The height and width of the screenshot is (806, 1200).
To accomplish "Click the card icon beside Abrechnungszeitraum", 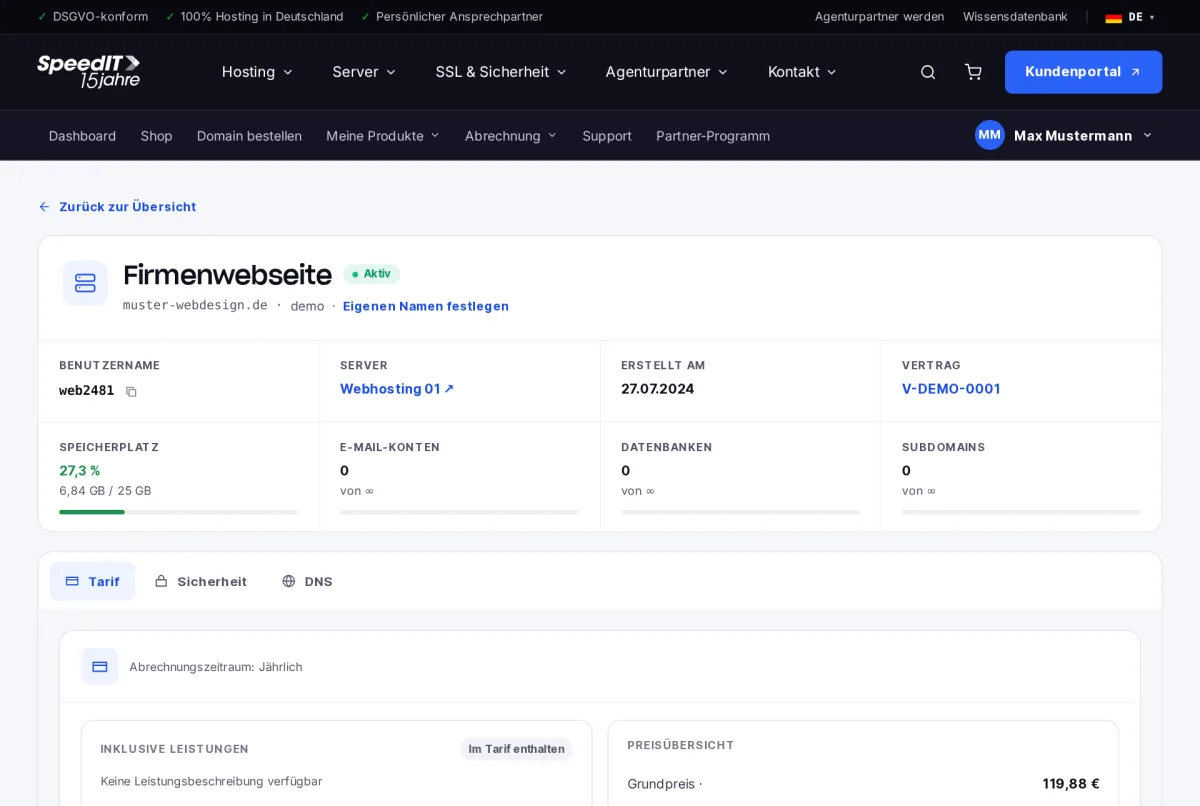I will click(x=100, y=667).
